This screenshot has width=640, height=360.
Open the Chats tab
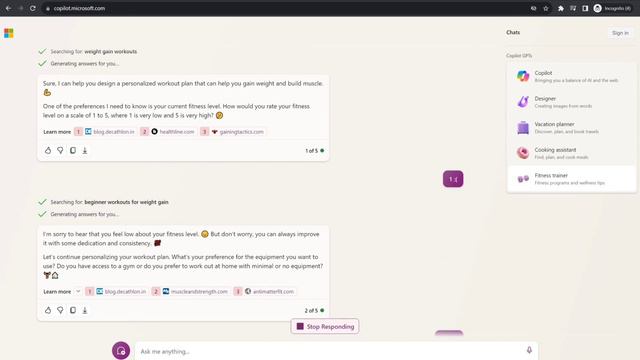513,32
